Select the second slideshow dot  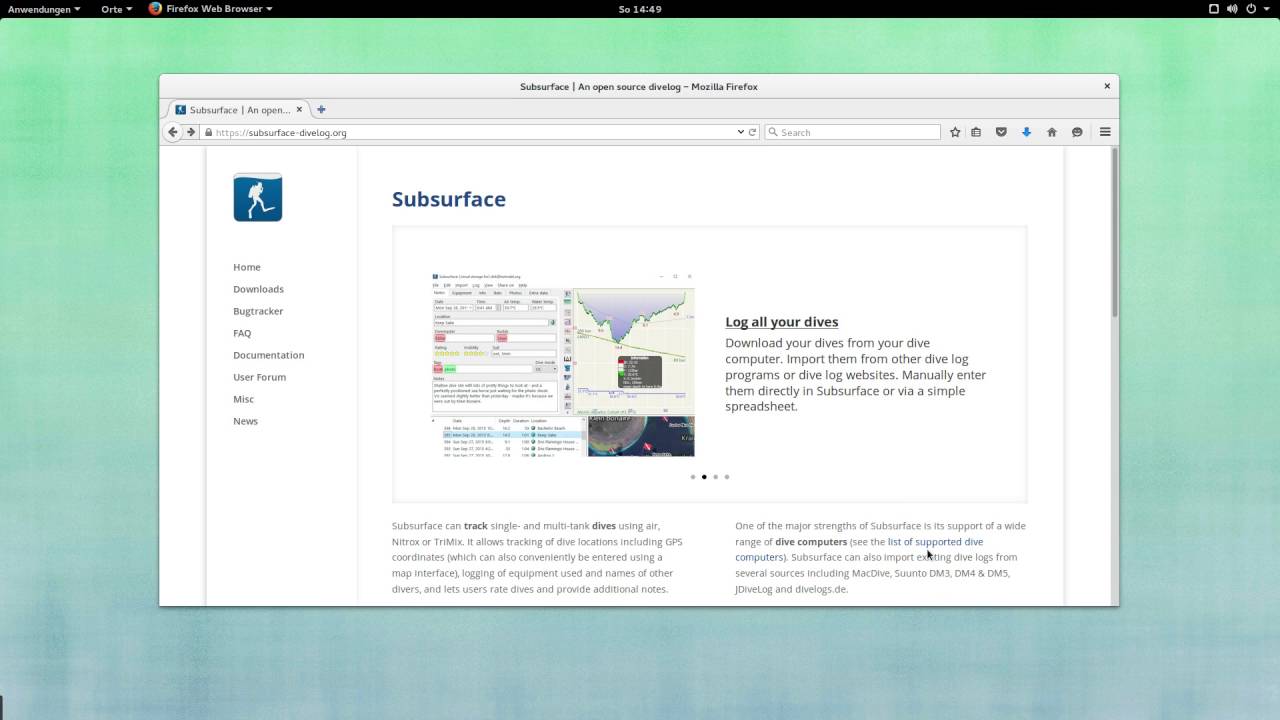point(704,477)
